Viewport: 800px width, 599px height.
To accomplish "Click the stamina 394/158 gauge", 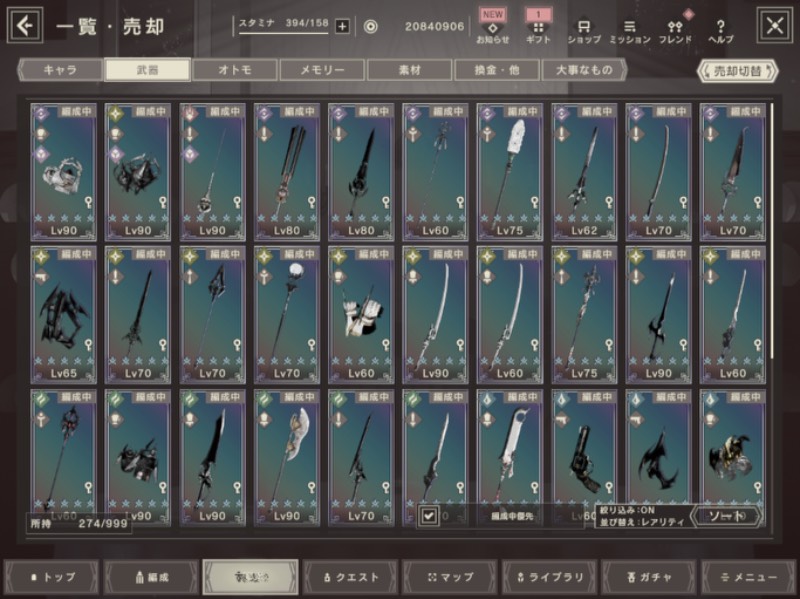I will click(x=284, y=24).
